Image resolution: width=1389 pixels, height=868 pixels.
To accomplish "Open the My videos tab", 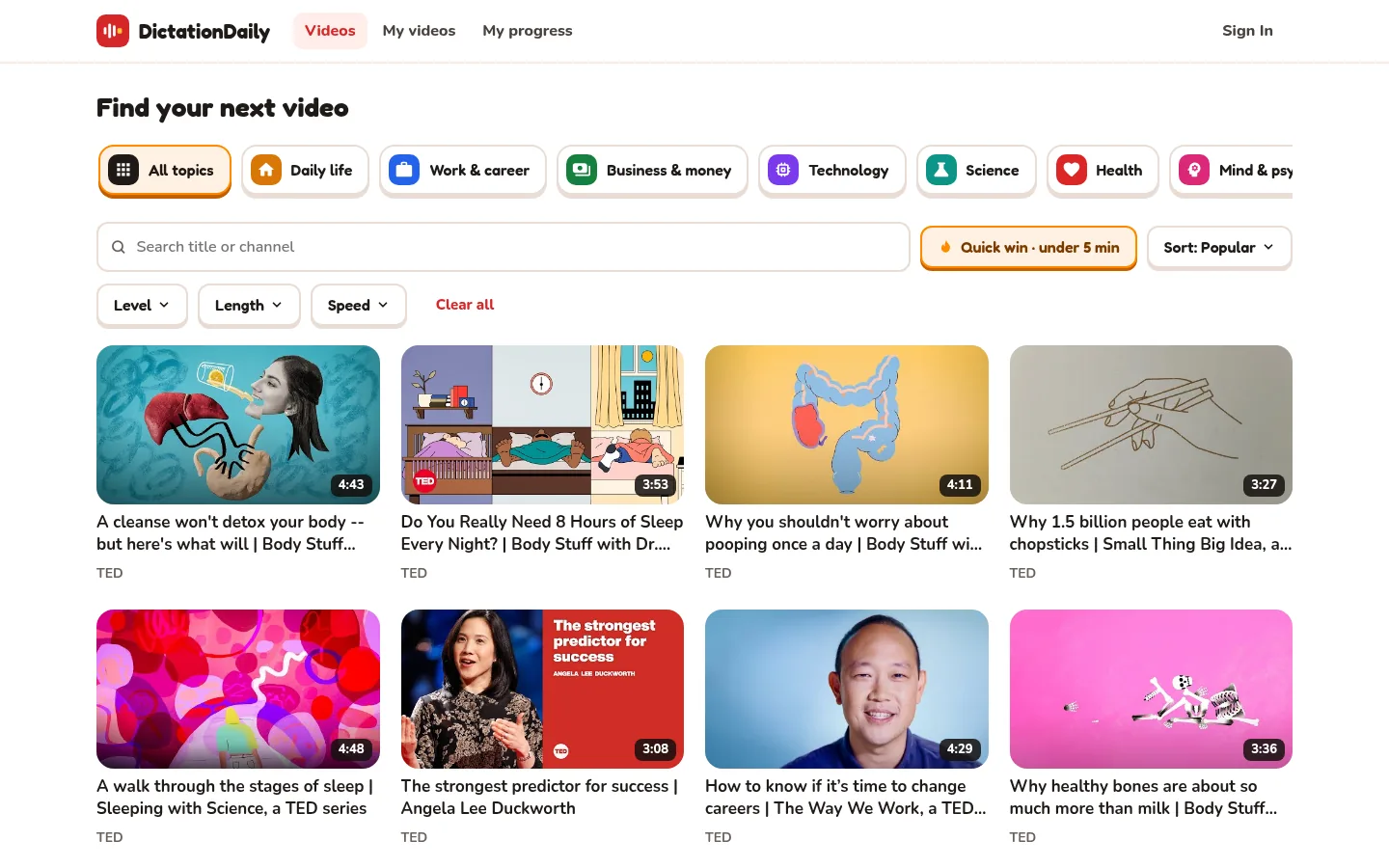I will pos(419,31).
